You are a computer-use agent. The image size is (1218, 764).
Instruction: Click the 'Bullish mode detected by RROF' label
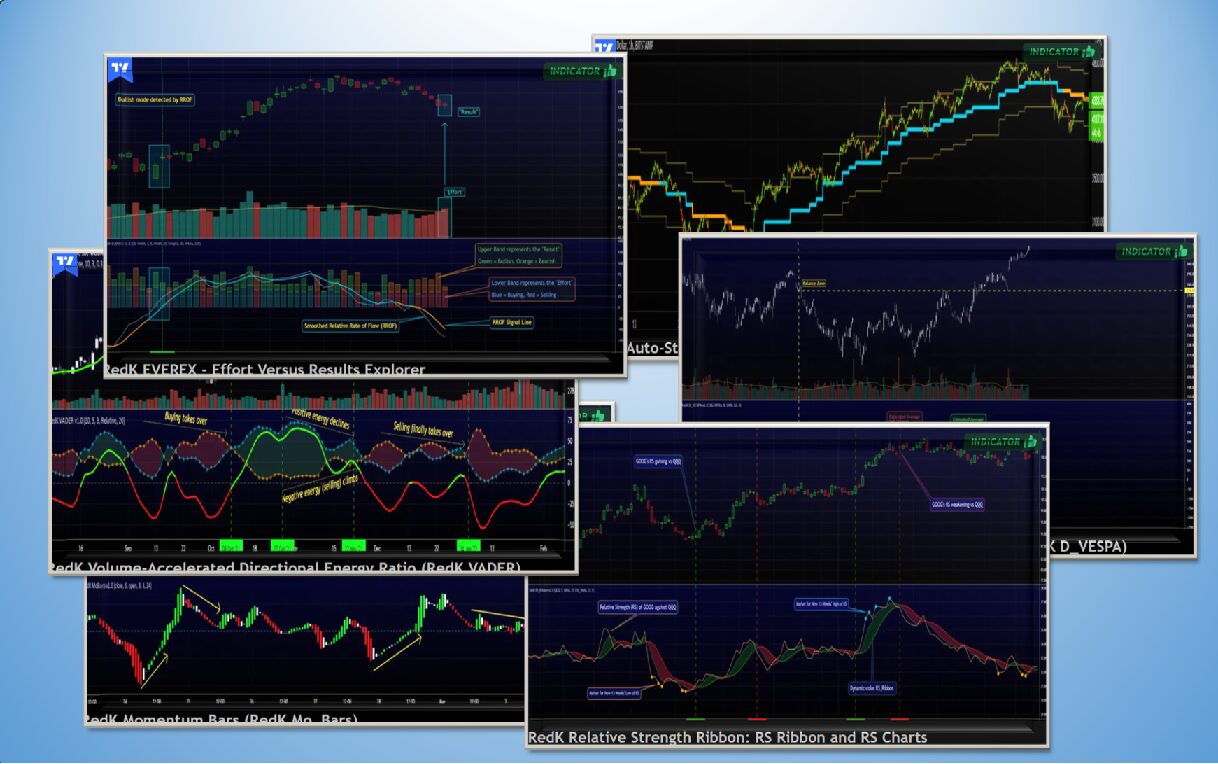coord(153,100)
